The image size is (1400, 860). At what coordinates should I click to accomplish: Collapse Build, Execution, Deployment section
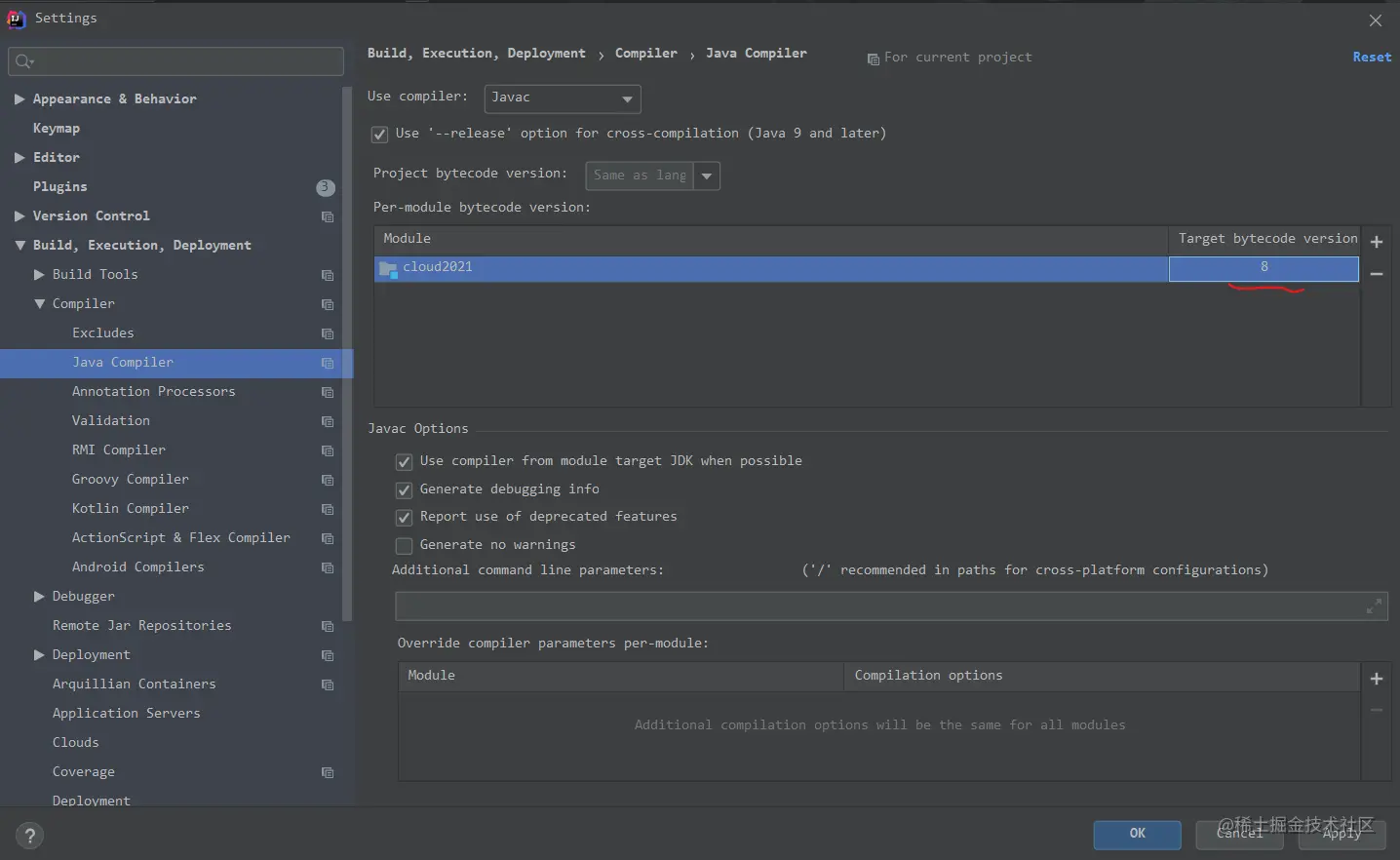[19, 246]
